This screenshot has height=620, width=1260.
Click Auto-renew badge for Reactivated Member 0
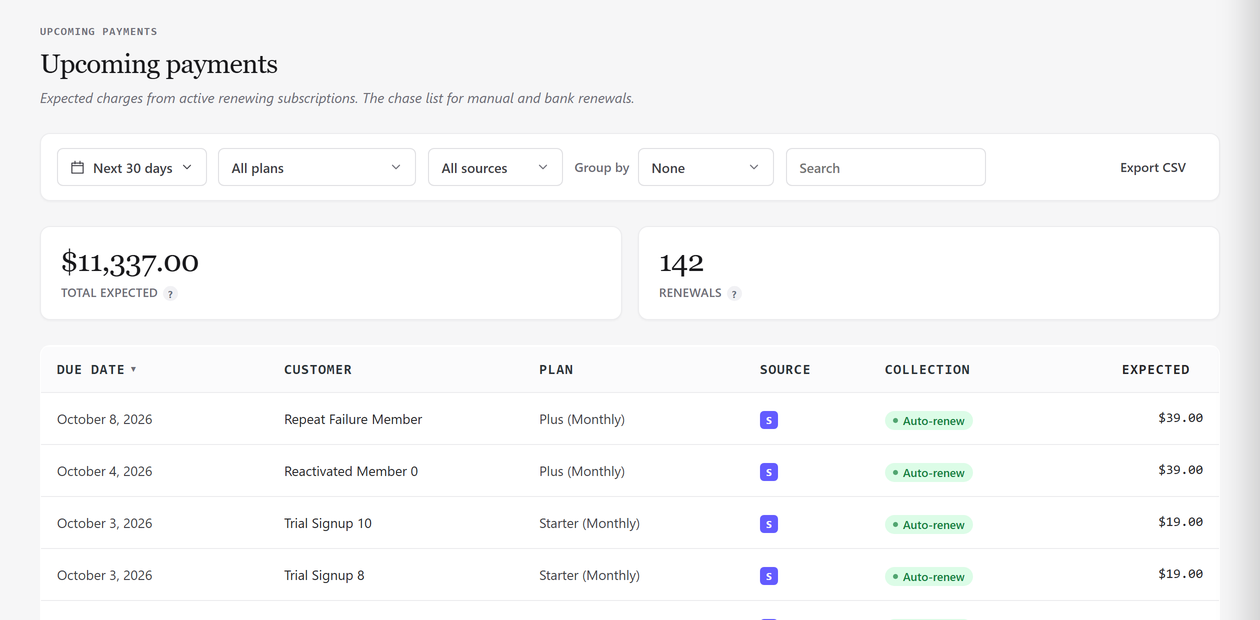pyautogui.click(x=929, y=473)
